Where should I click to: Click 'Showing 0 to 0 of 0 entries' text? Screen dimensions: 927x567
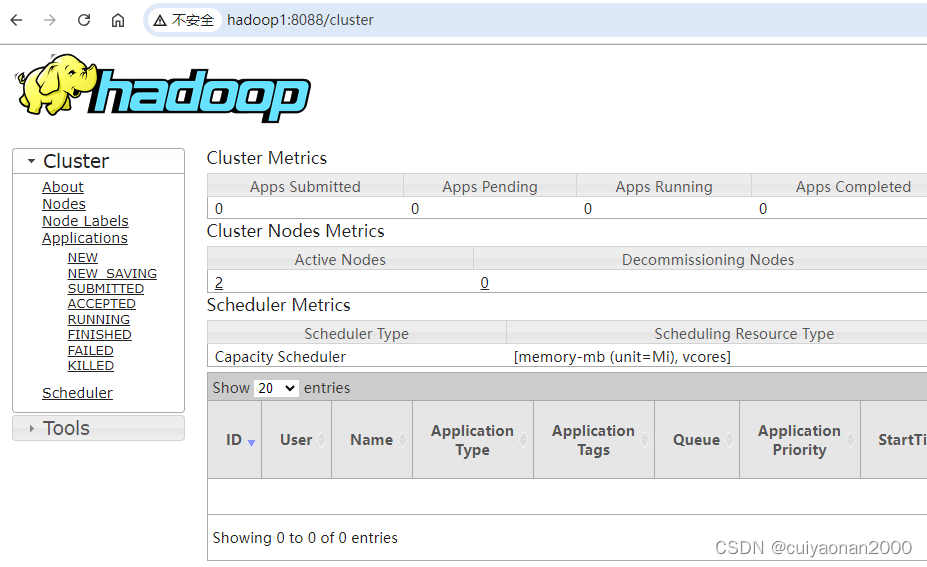coord(305,538)
